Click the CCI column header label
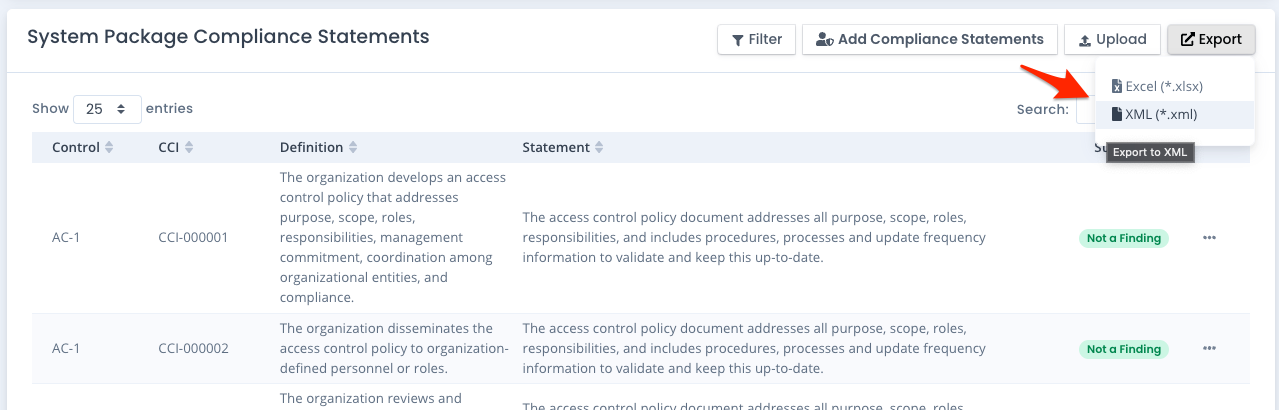1279x410 pixels. pos(168,147)
